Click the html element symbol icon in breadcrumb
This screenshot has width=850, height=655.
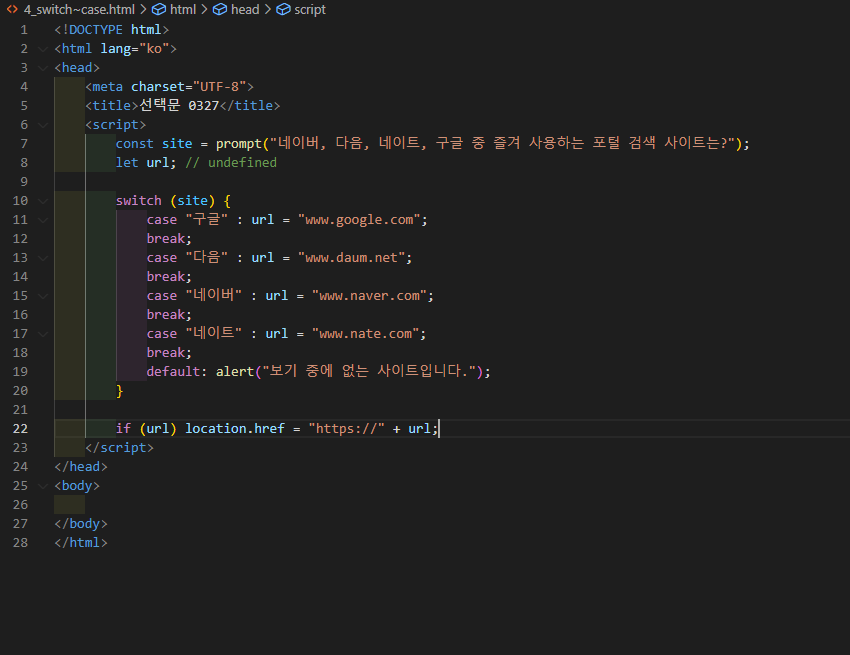point(158,9)
